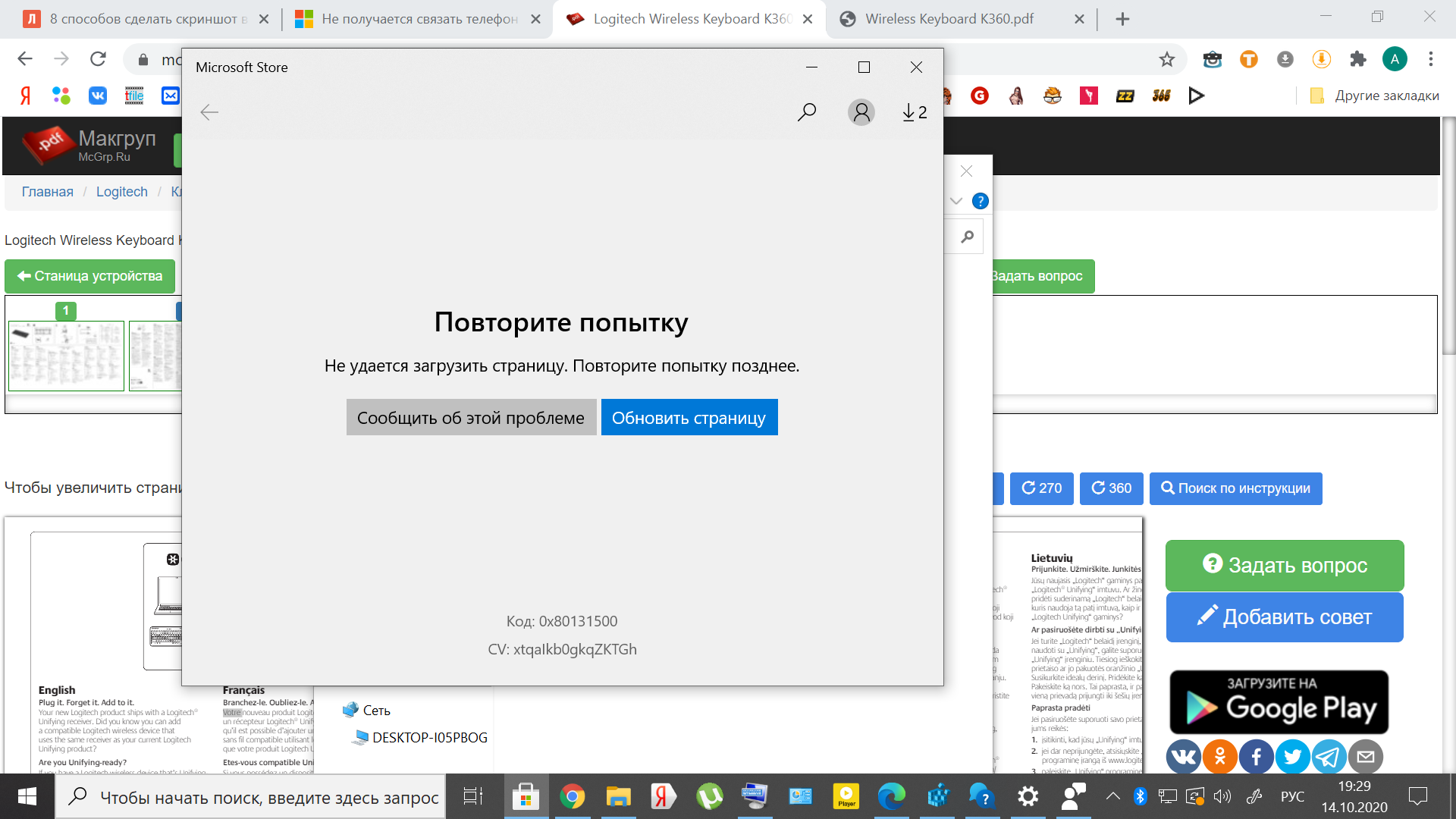Rotate the manual page by 270 degrees

click(x=1042, y=488)
